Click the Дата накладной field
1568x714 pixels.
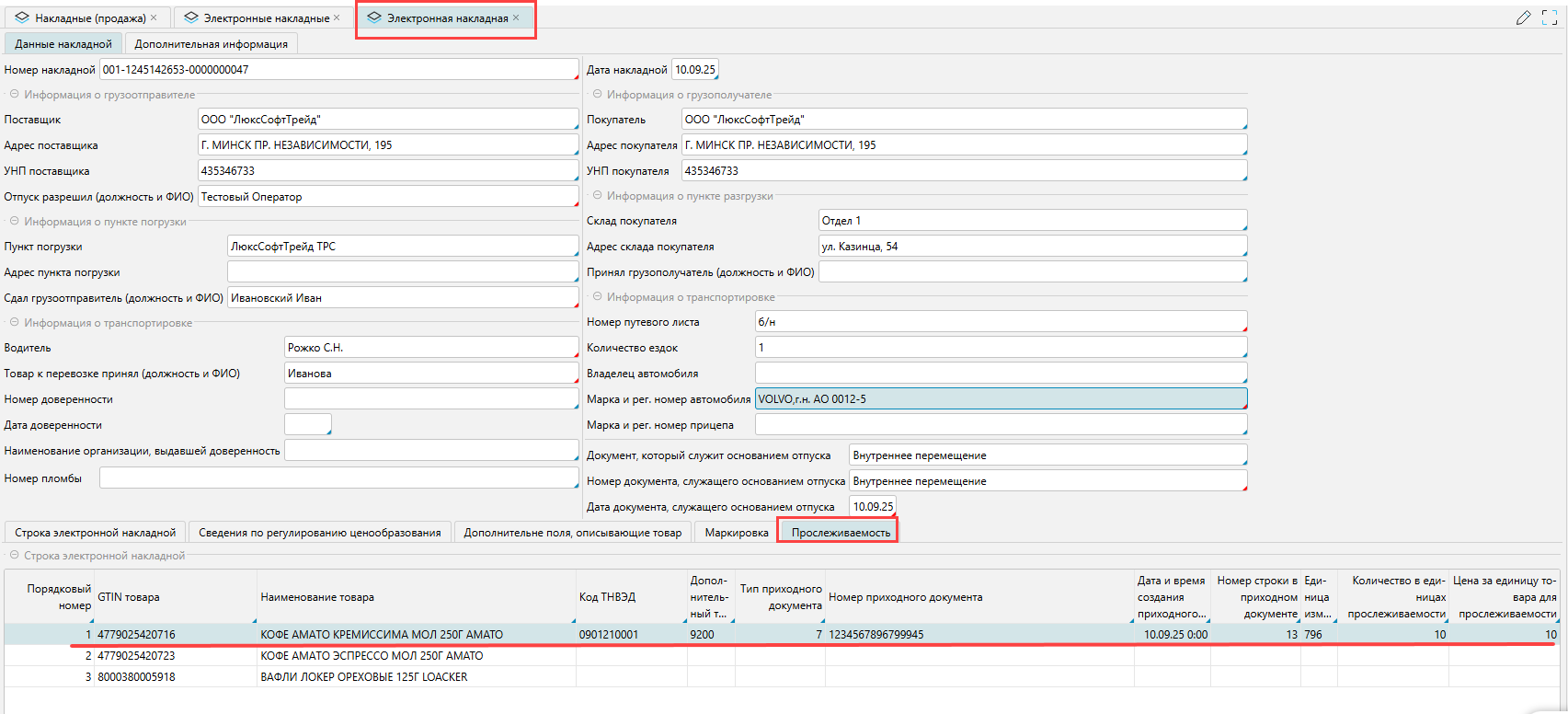tap(694, 70)
